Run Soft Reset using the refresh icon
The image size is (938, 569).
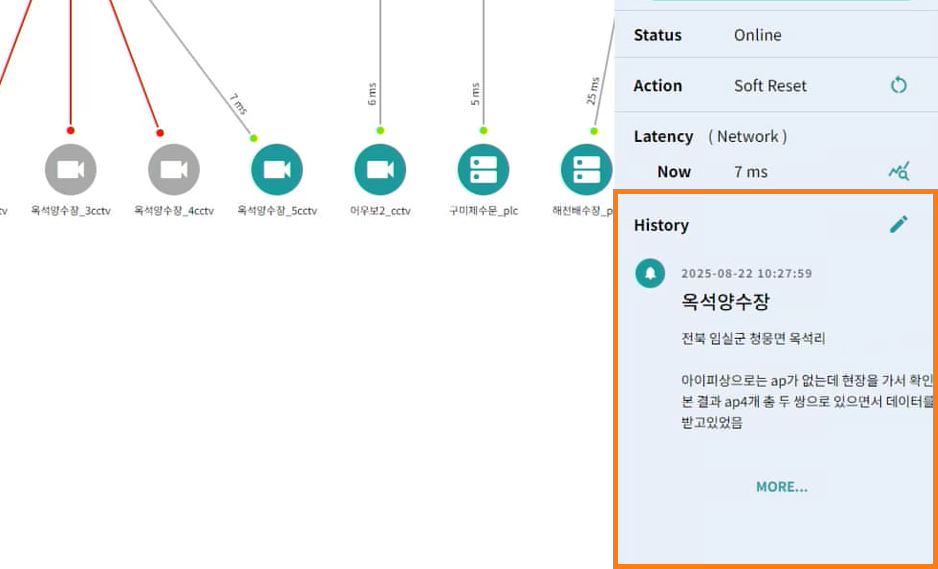(898, 85)
